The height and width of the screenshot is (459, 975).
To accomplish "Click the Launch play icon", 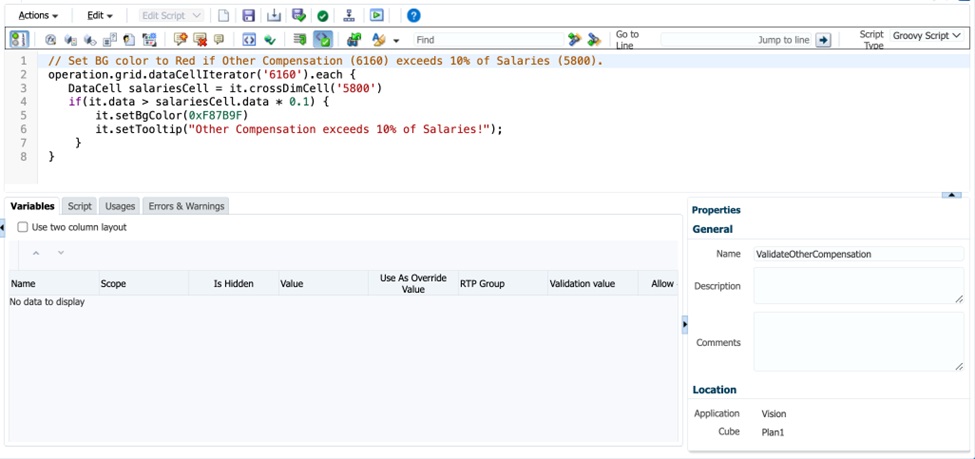I will (x=376, y=16).
